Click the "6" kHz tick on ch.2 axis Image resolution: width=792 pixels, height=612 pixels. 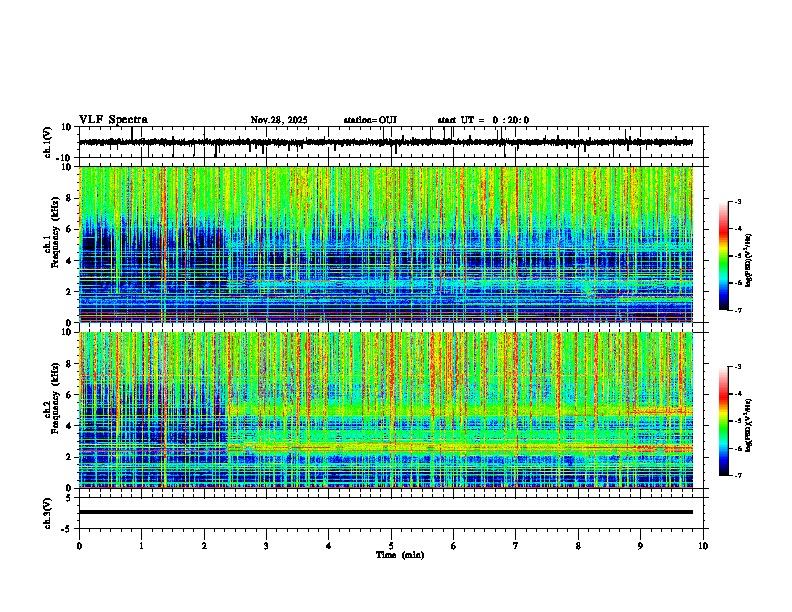[x=70, y=395]
